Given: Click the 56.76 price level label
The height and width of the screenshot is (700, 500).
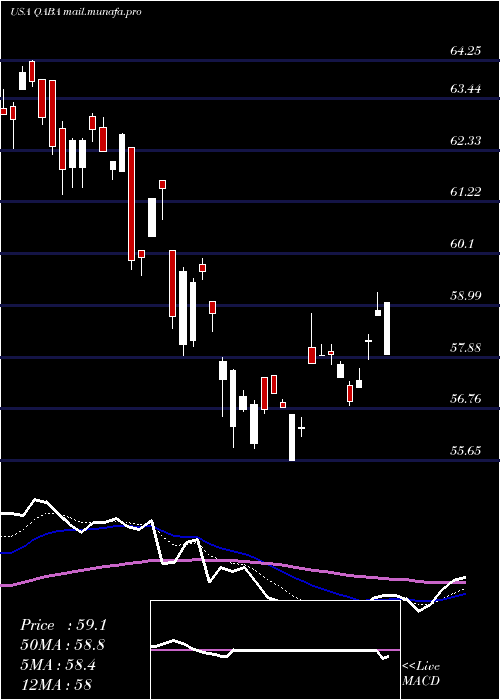Looking at the screenshot, I should [x=466, y=398].
